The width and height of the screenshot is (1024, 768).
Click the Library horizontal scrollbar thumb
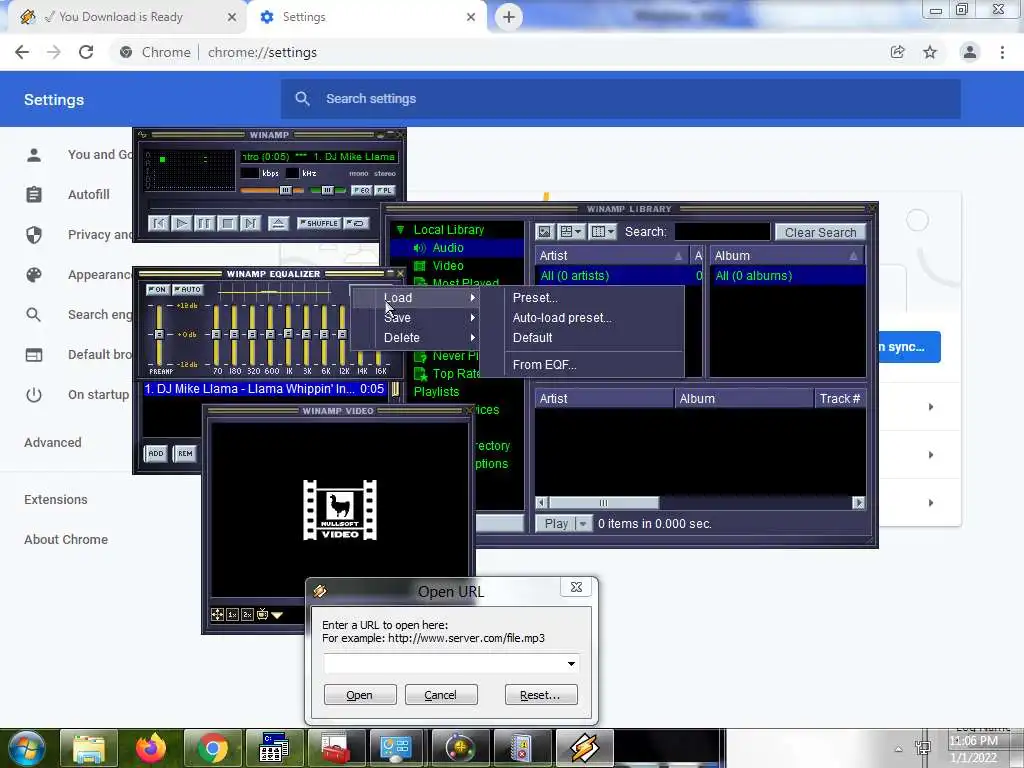click(x=603, y=503)
